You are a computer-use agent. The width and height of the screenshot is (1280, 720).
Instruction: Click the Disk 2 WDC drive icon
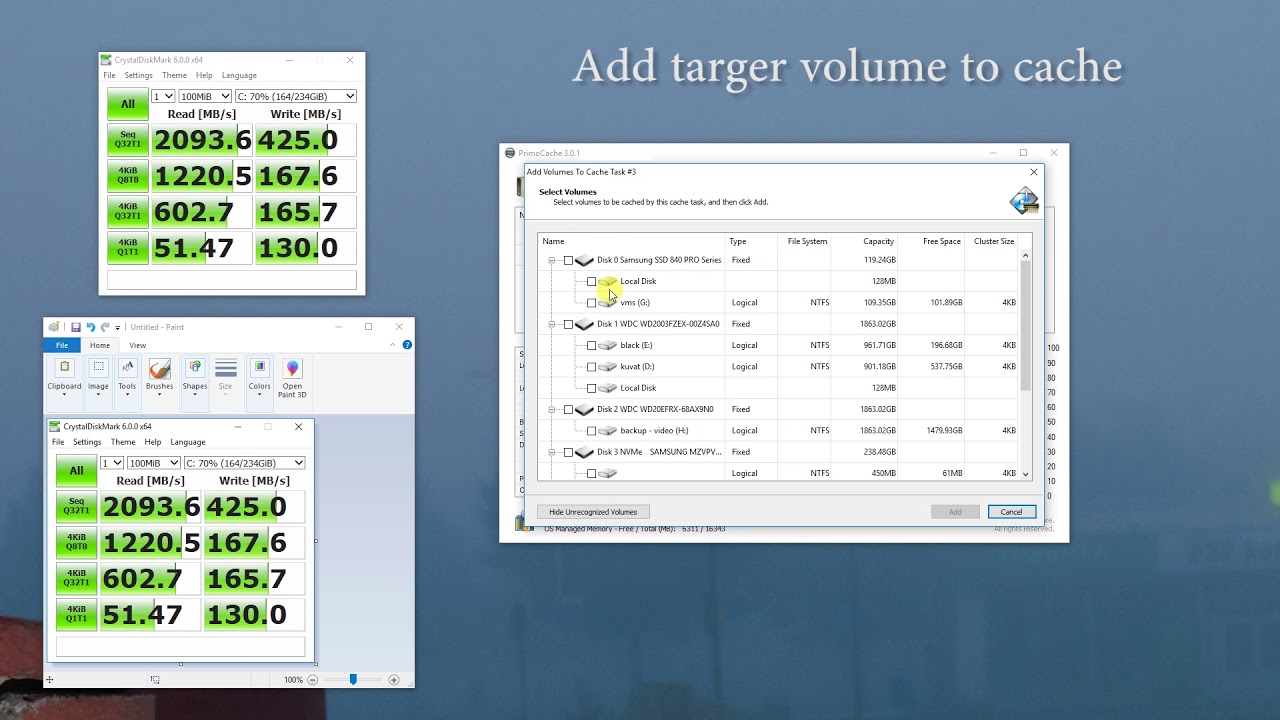[x=585, y=409]
